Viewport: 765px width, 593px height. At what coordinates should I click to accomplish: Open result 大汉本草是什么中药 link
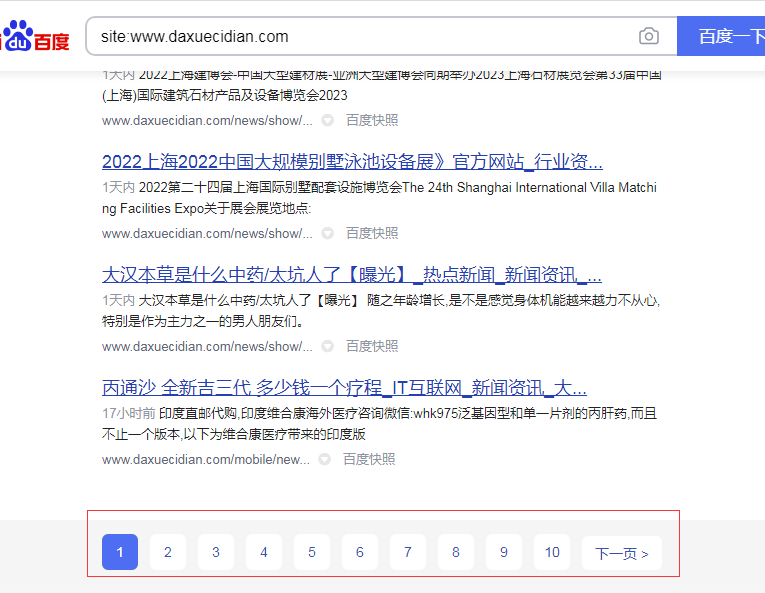coord(352,275)
